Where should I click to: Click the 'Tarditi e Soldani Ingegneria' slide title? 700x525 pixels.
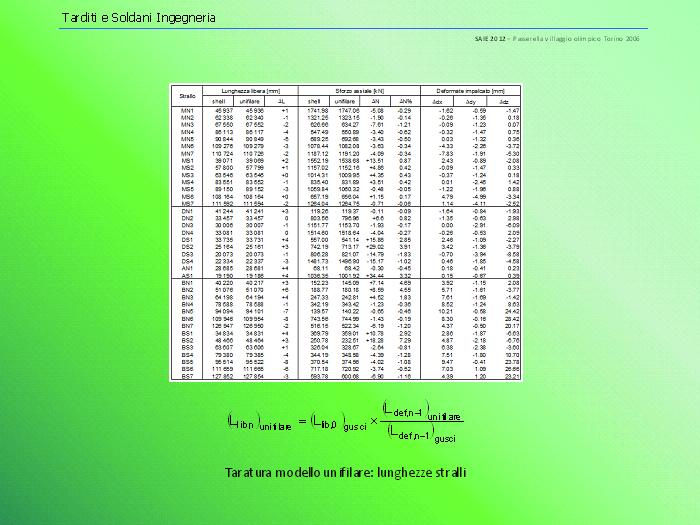coord(138,18)
